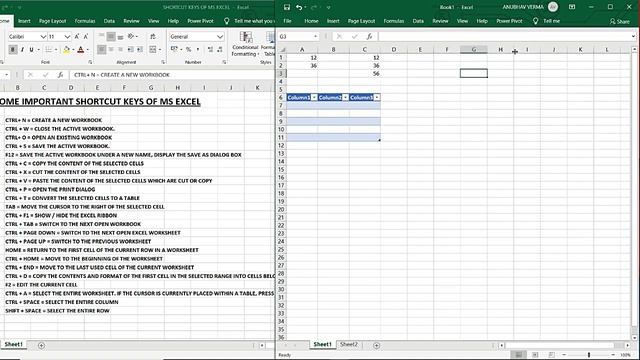
Task: Open Formulas tab in left window
Action: click(85, 21)
